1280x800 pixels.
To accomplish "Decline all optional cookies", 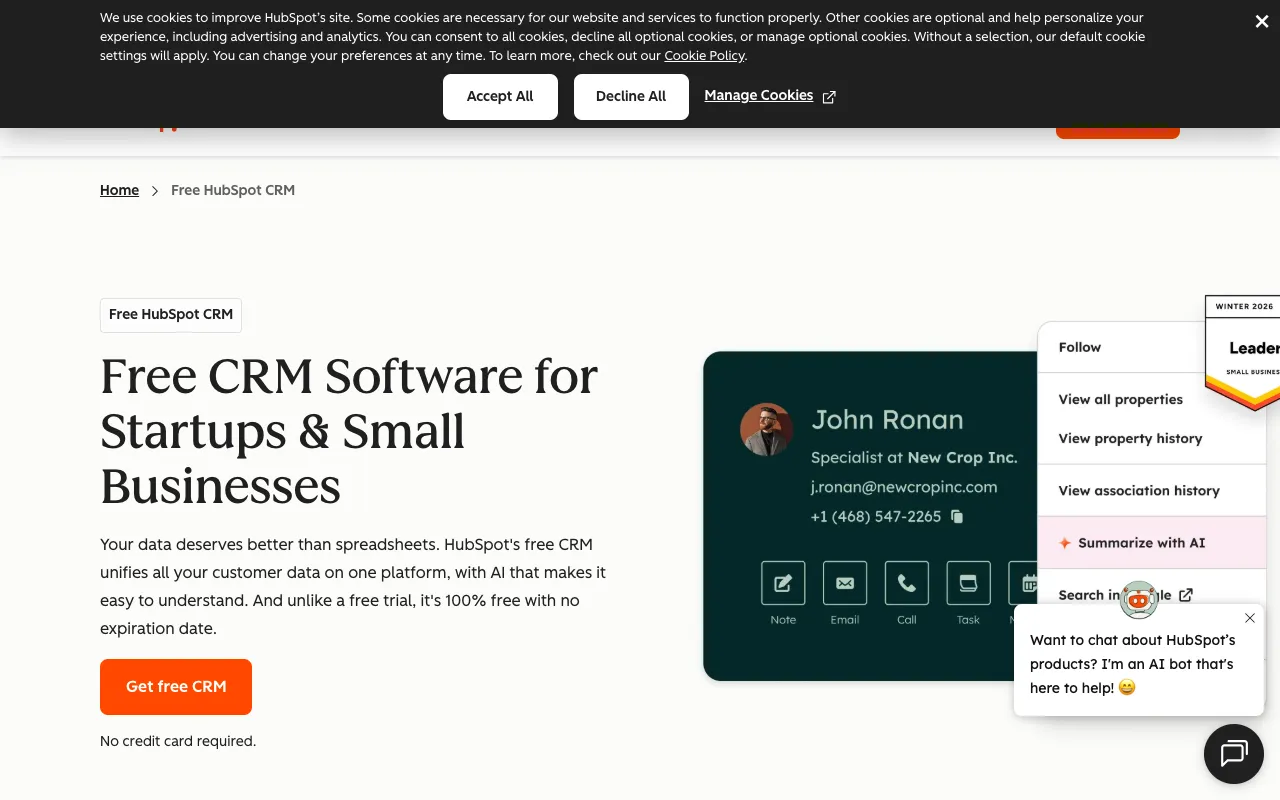I will pyautogui.click(x=631, y=96).
